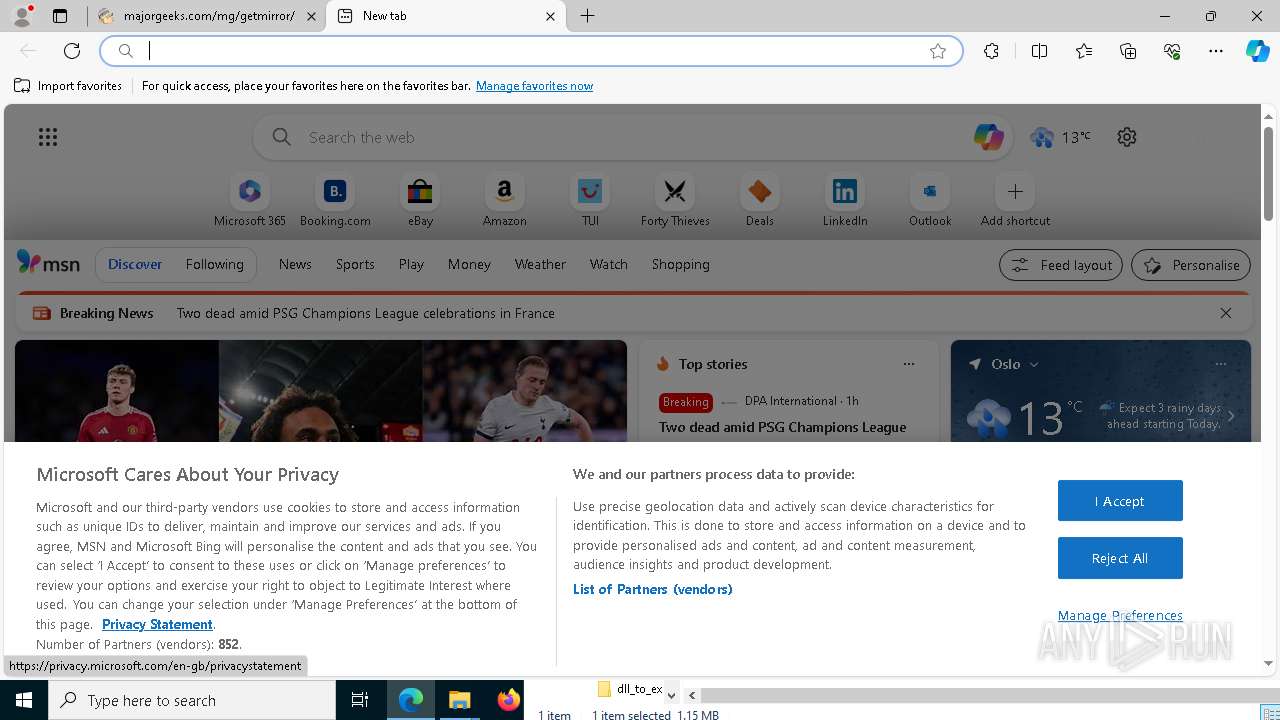Open a new browser tab
The width and height of the screenshot is (1280, 720).
pyautogui.click(x=588, y=16)
